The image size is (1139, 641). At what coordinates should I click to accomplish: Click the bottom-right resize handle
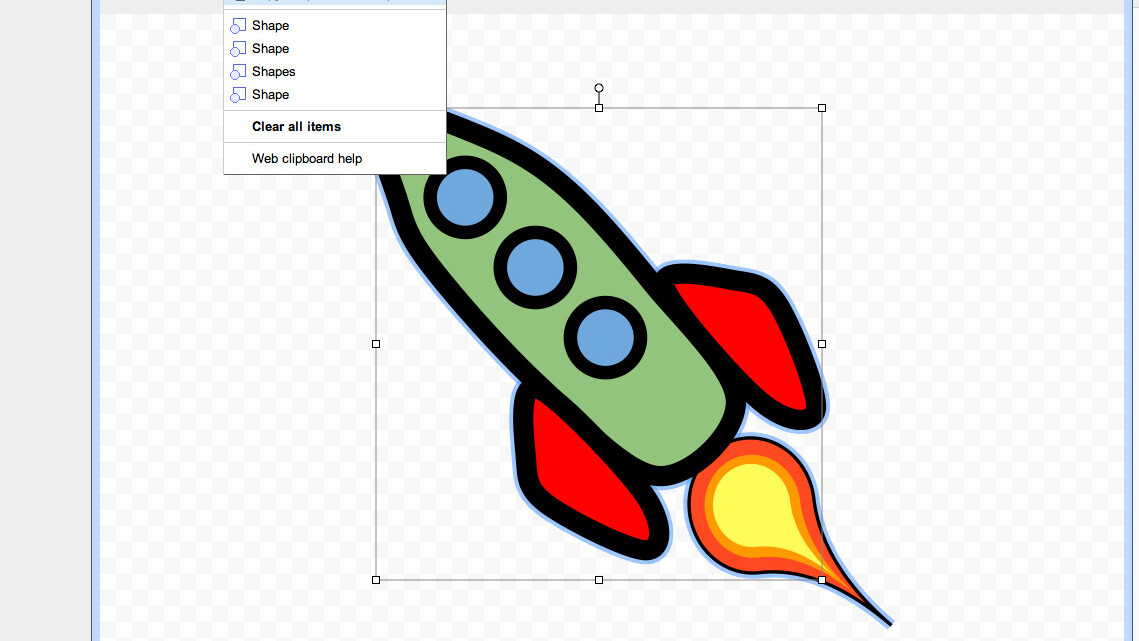point(822,579)
